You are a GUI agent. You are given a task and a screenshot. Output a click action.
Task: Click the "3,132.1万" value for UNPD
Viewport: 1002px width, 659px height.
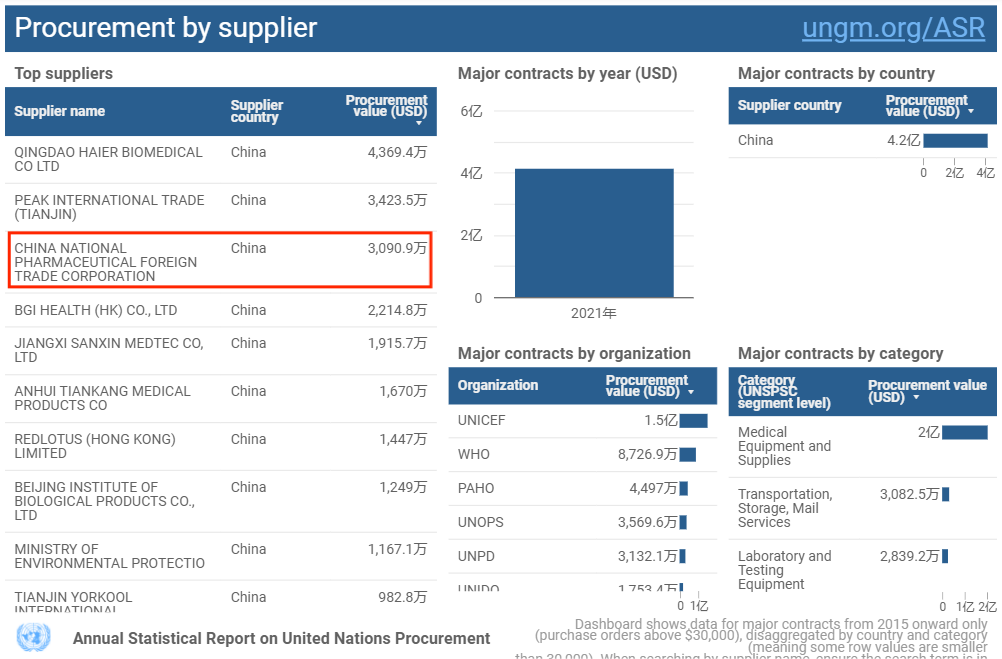pos(647,556)
